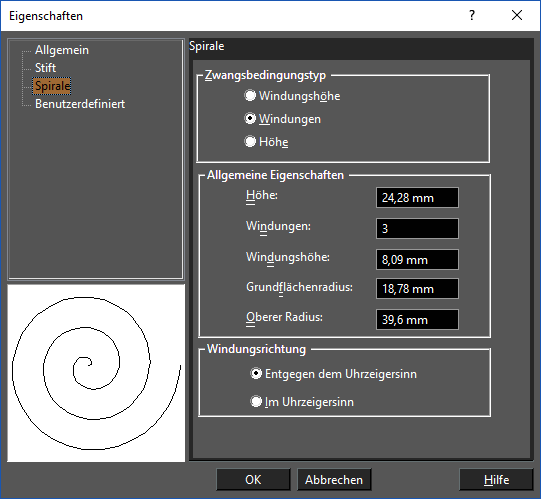Click the Höhe field showing 24,28 mm
This screenshot has width=541, height=499.
417,198
